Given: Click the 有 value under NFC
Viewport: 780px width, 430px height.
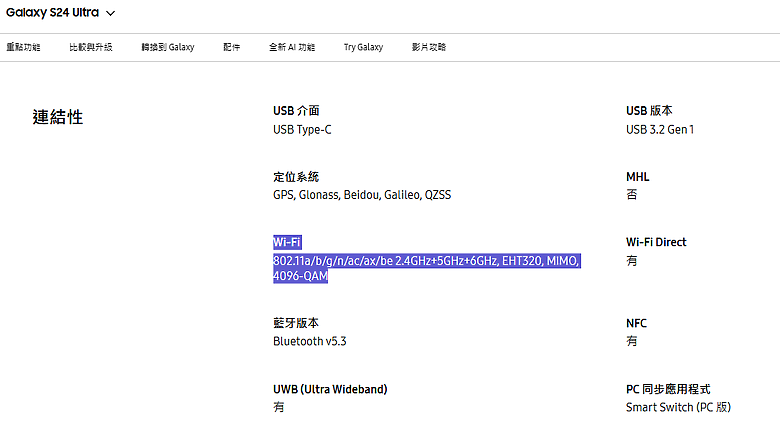Looking at the screenshot, I should (x=631, y=341).
